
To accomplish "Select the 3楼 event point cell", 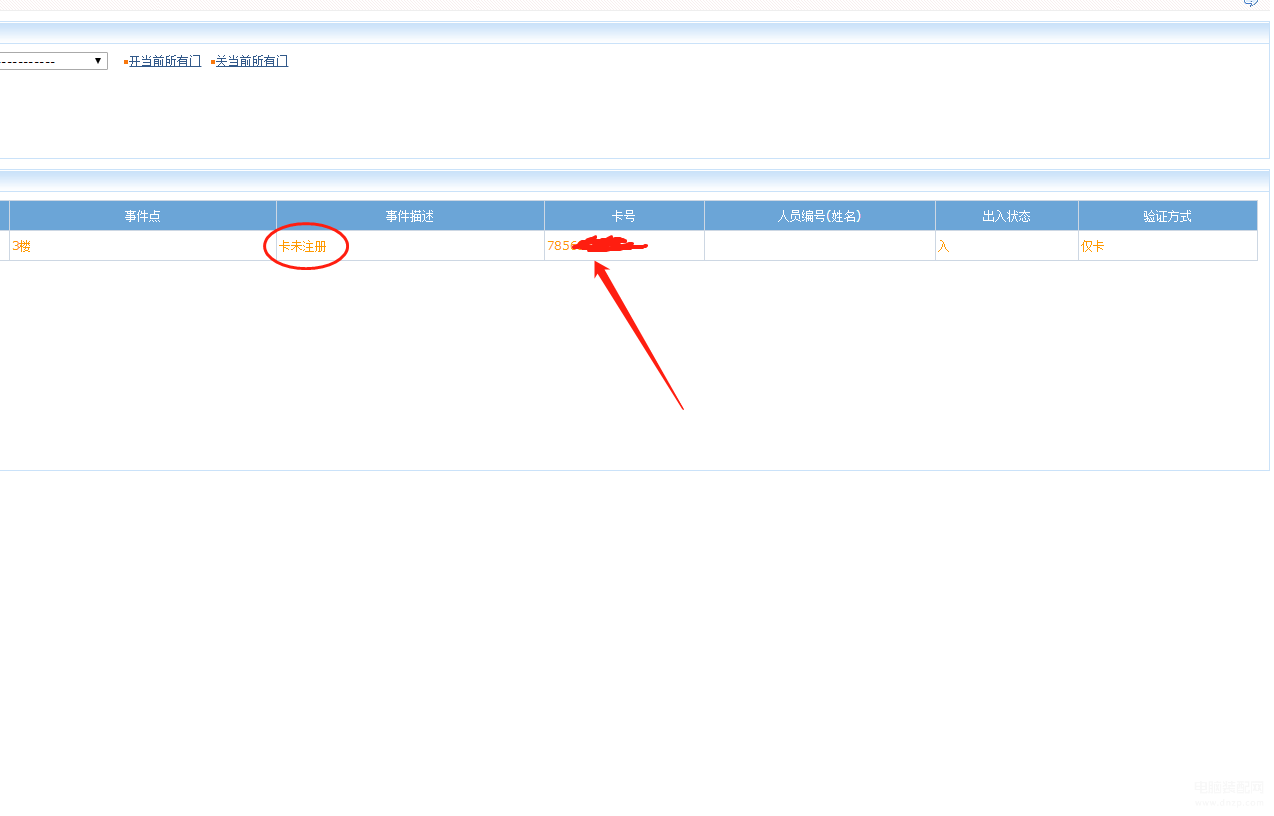I will (143, 246).
